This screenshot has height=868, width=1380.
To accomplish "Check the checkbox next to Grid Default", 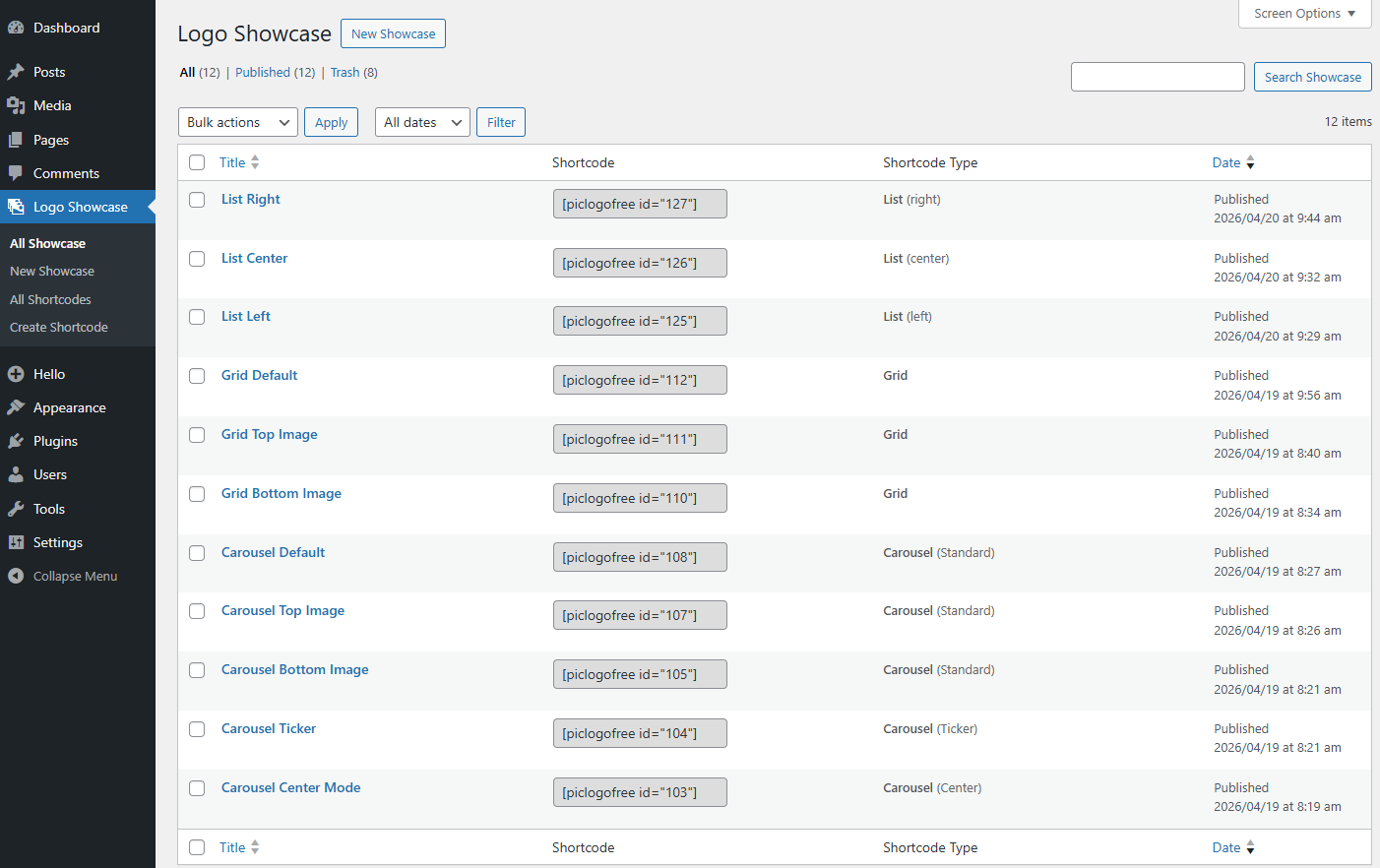I will pos(197,376).
